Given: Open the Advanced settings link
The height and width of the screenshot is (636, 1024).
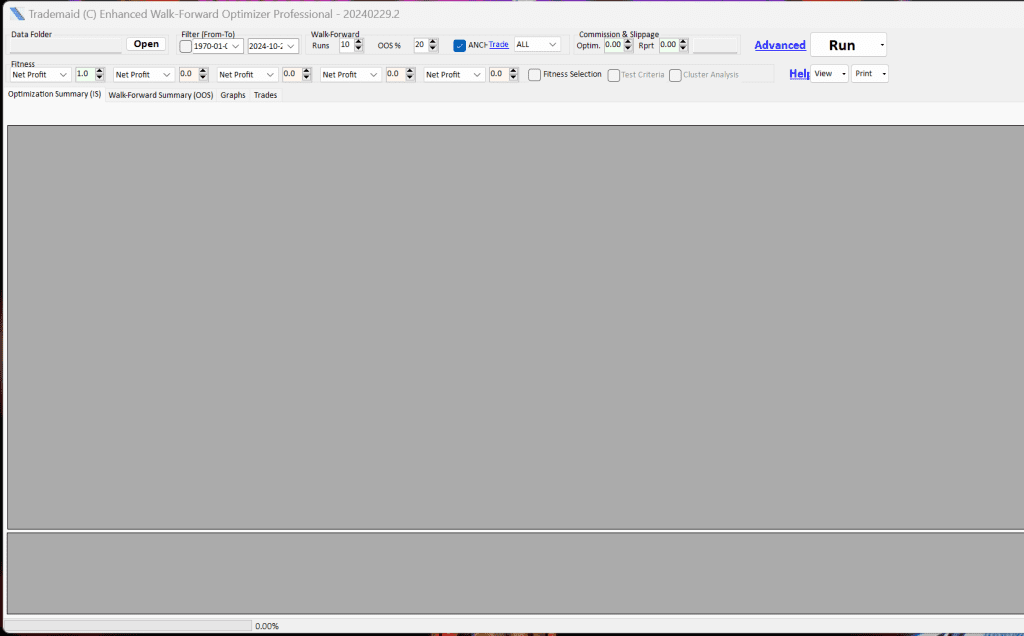Looking at the screenshot, I should pyautogui.click(x=780, y=45).
